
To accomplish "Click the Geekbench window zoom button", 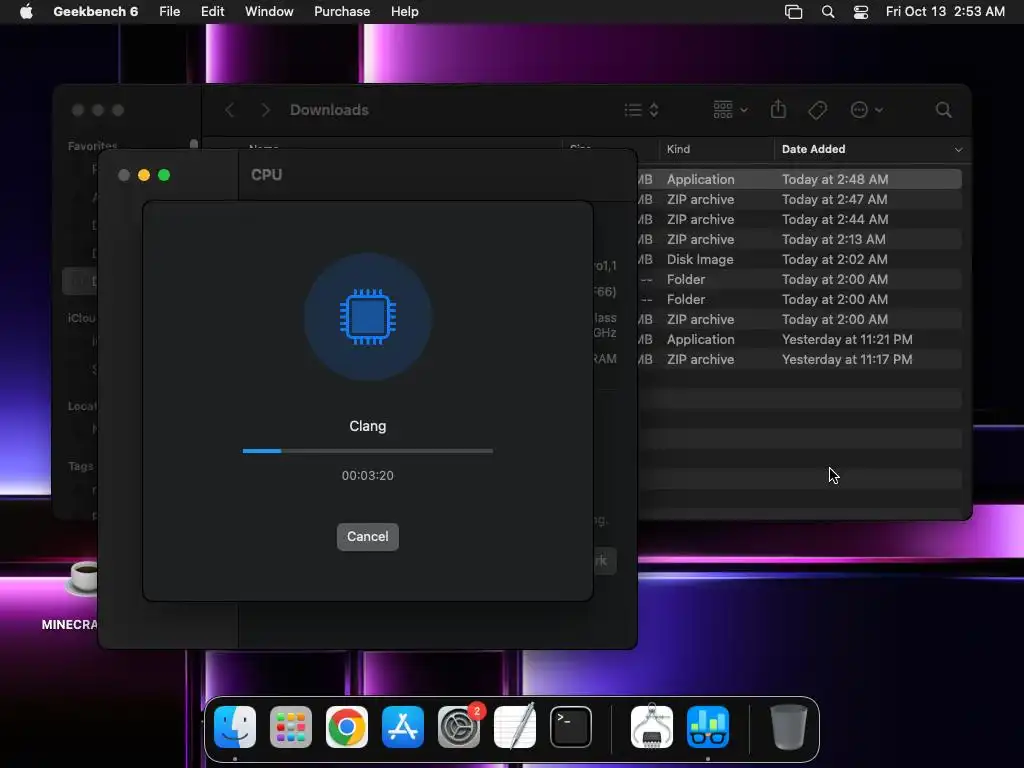I will coord(164,175).
